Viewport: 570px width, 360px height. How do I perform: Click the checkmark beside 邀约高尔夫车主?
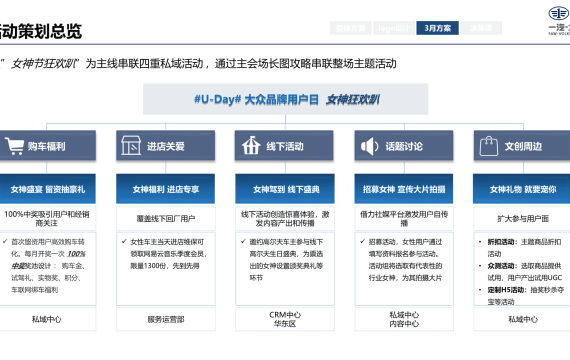click(243, 241)
